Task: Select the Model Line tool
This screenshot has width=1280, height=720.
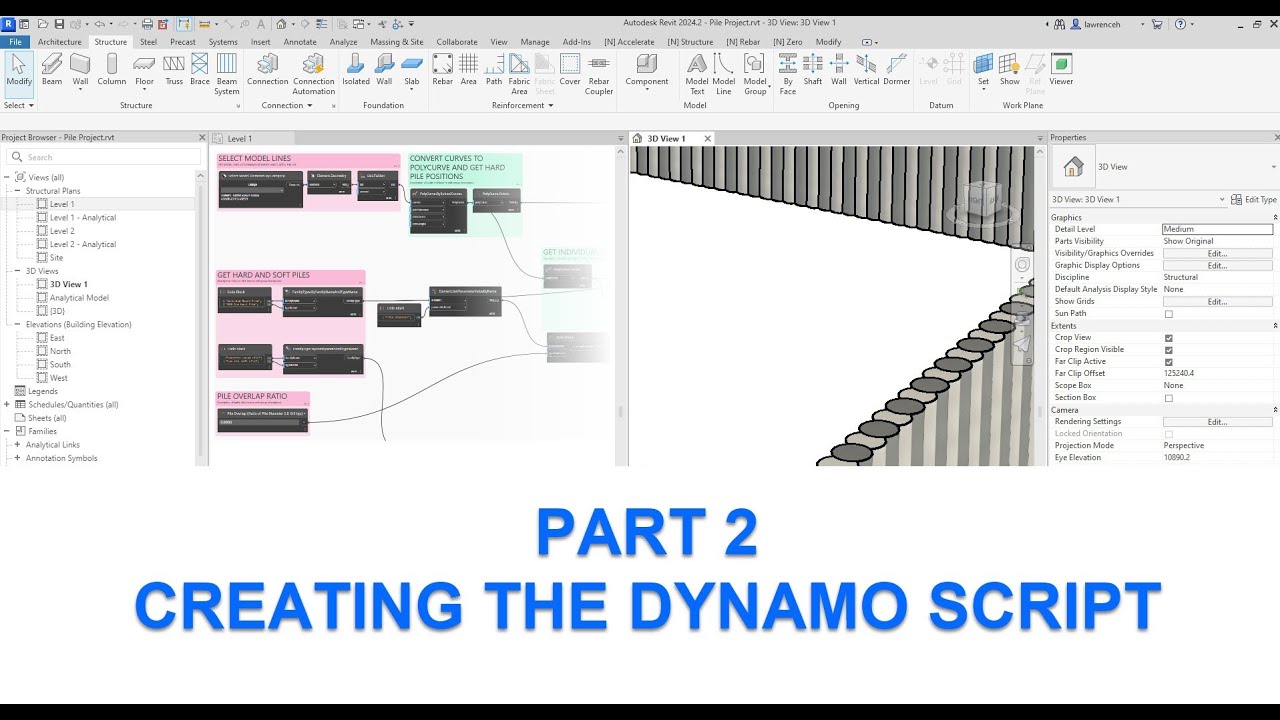Action: tap(724, 74)
